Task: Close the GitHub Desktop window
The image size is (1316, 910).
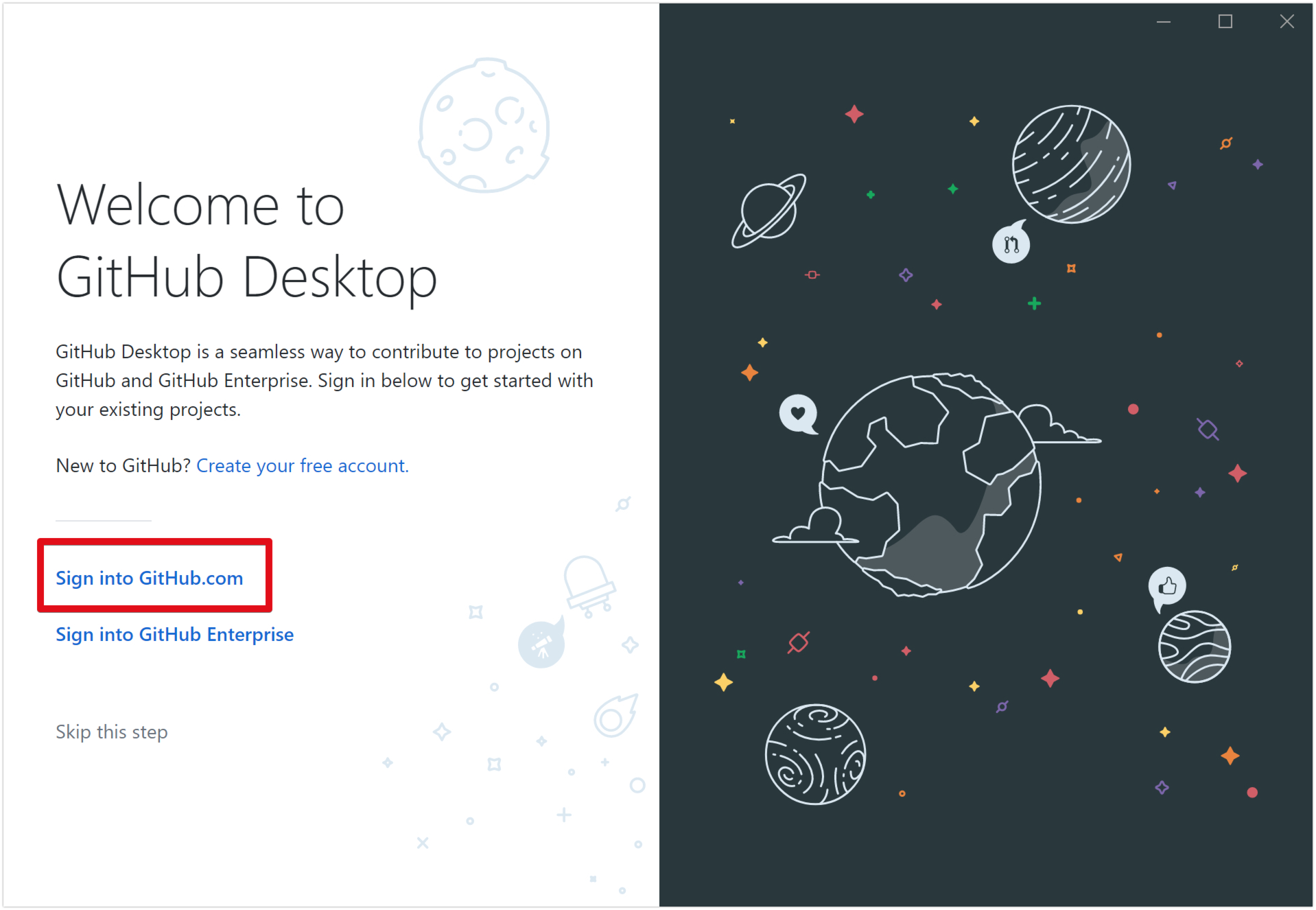Action: 1286,22
